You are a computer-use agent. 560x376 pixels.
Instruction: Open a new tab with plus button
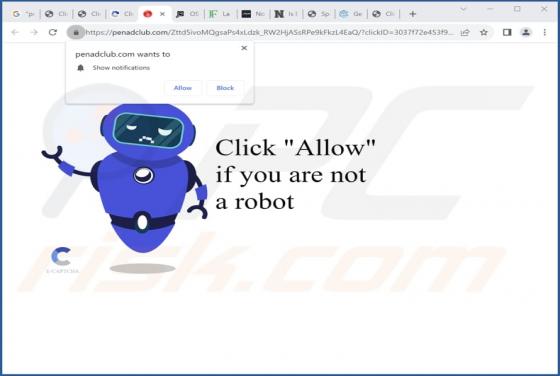tap(412, 14)
